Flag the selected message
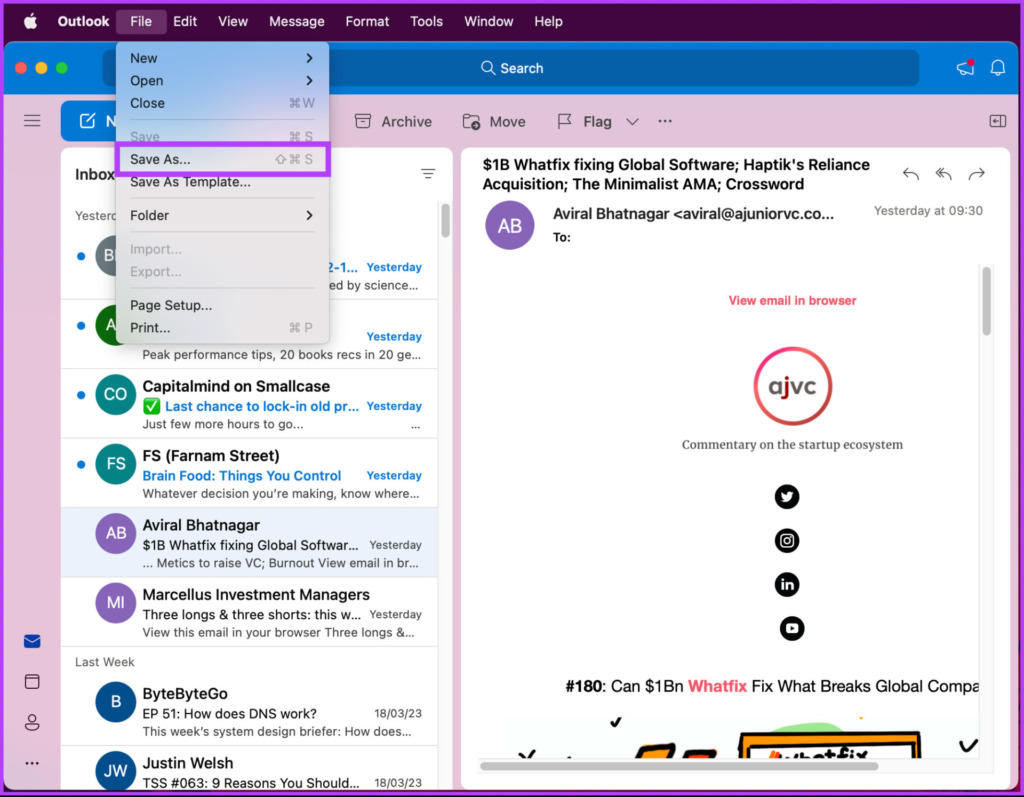 click(x=584, y=122)
